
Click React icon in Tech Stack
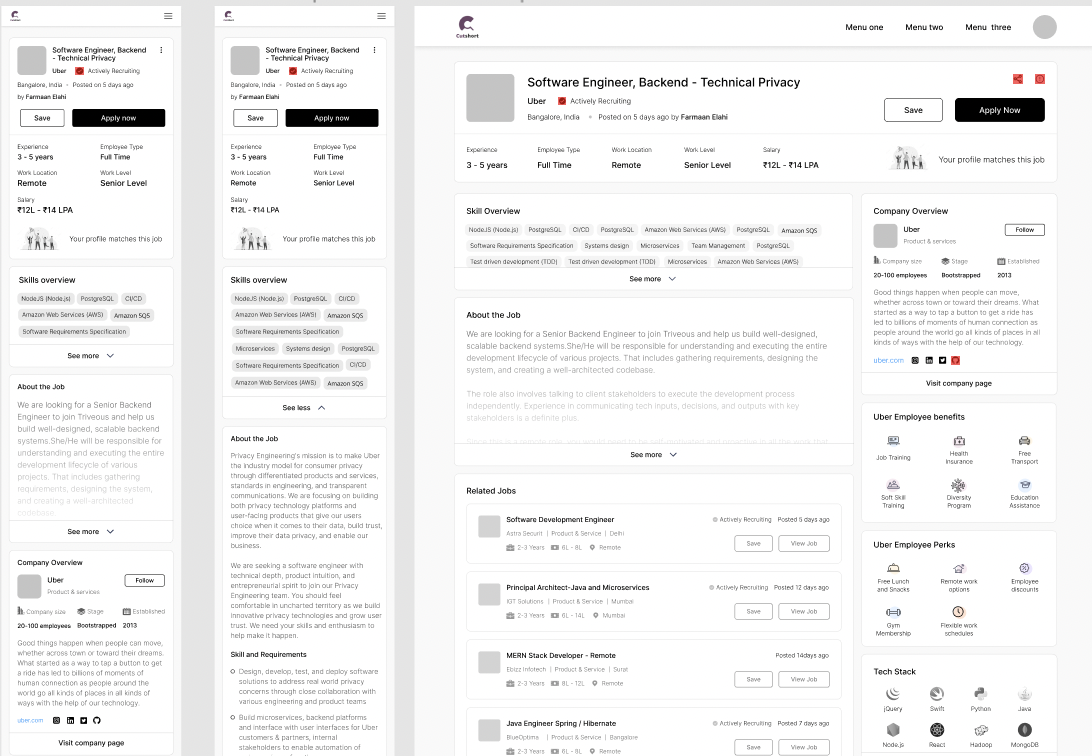click(x=937, y=730)
